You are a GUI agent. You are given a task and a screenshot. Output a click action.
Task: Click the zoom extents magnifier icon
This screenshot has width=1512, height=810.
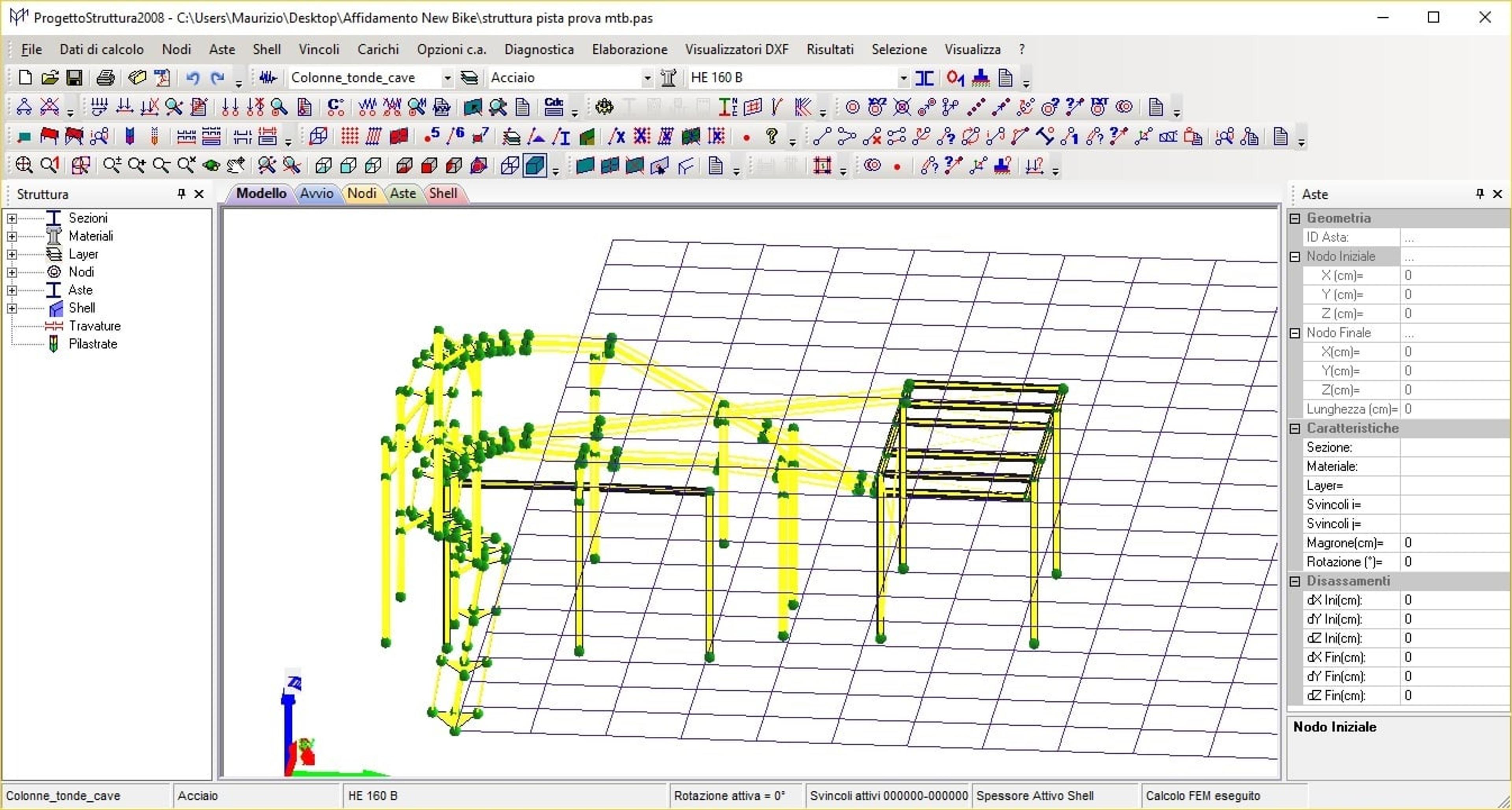click(x=24, y=165)
